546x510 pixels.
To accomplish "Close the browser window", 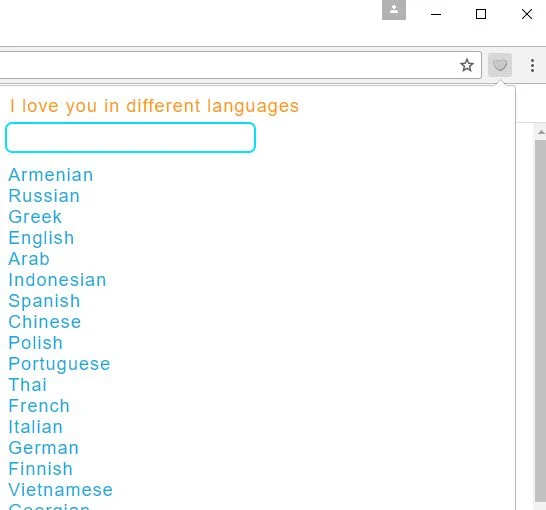I will pyautogui.click(x=526, y=14).
